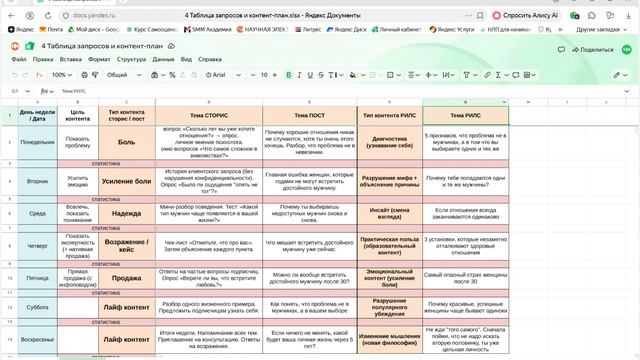The image size is (640, 360).
Task: Reload the page in browser
Action: 48,16
